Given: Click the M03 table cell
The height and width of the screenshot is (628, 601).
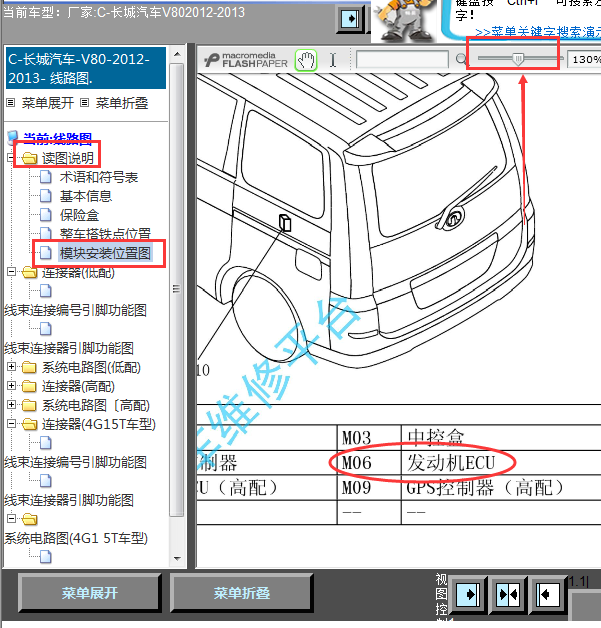Looking at the screenshot, I should pos(369,438).
